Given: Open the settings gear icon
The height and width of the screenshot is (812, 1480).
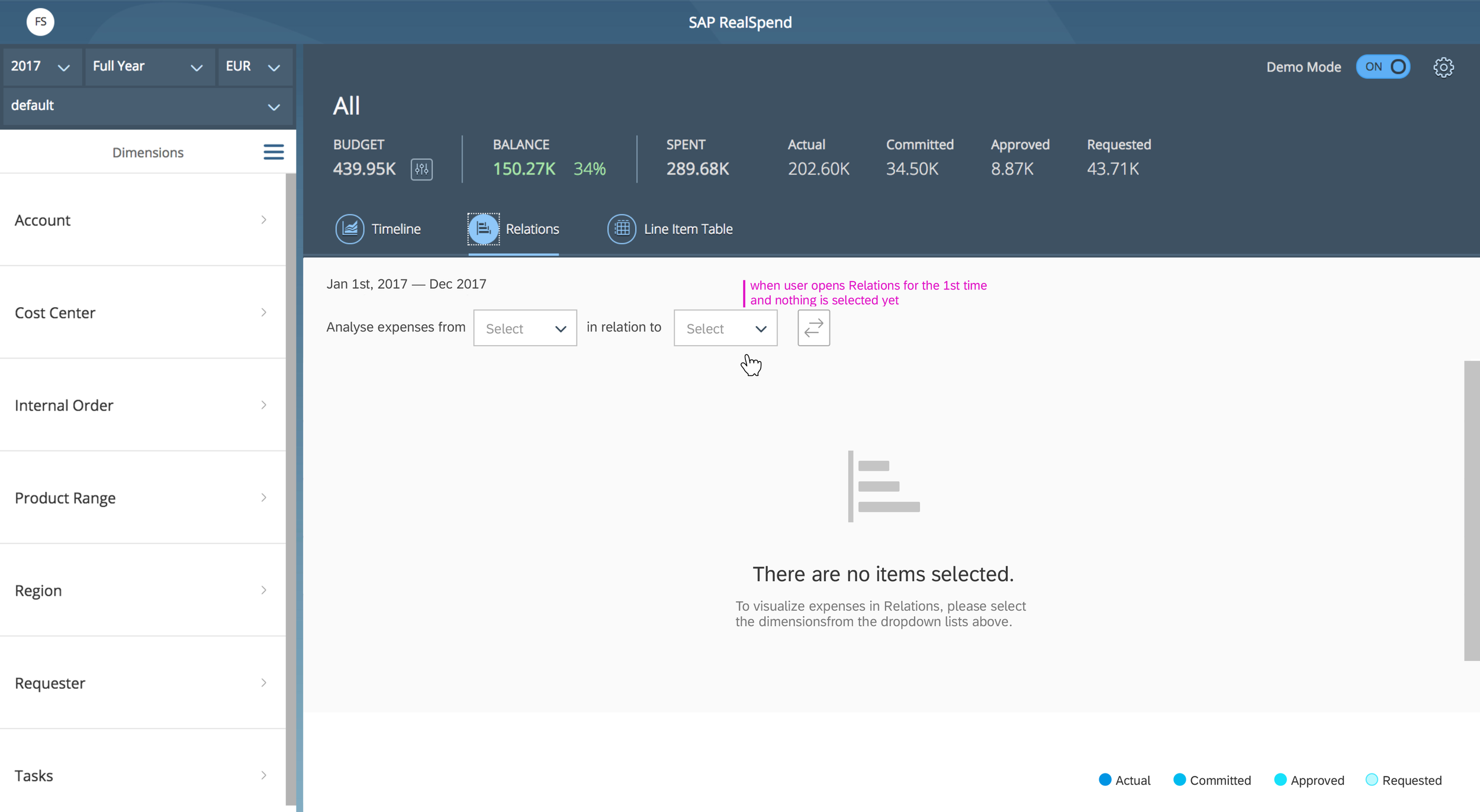Looking at the screenshot, I should pyautogui.click(x=1443, y=67).
